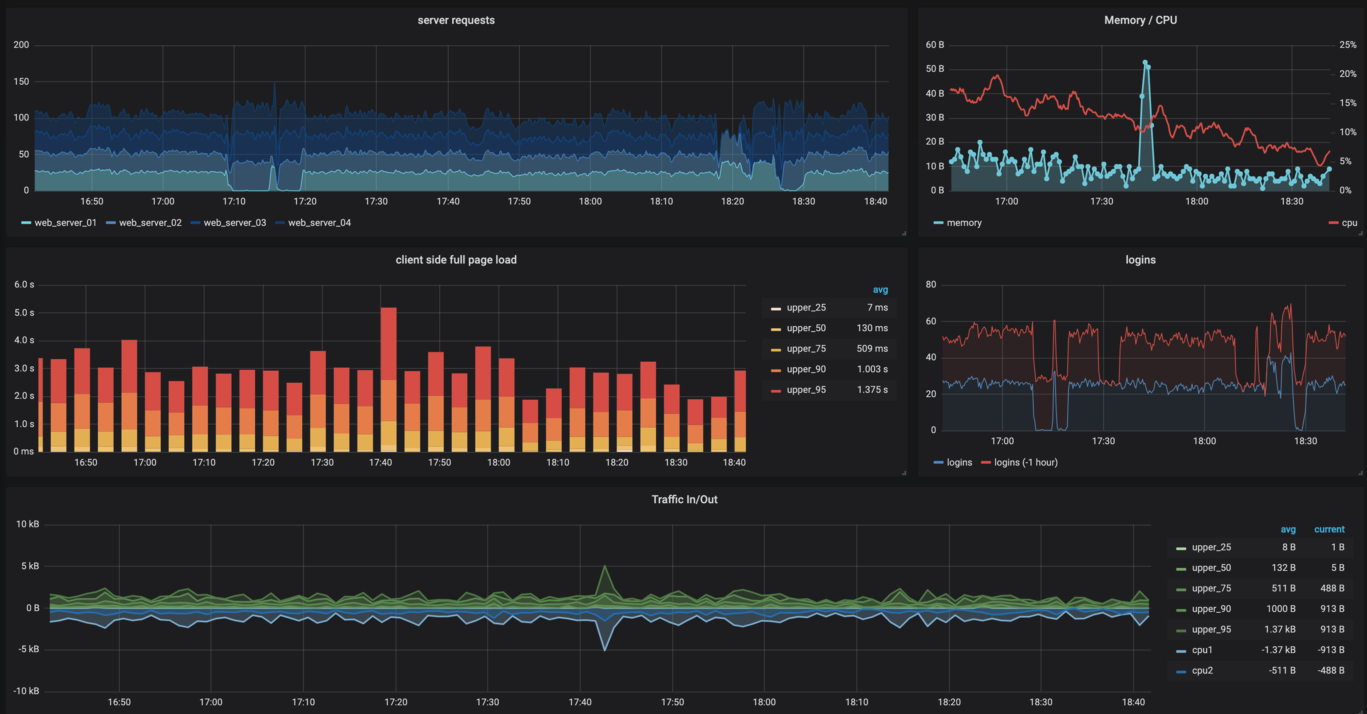
Task: Open the server requests panel title menu
Action: click(456, 20)
